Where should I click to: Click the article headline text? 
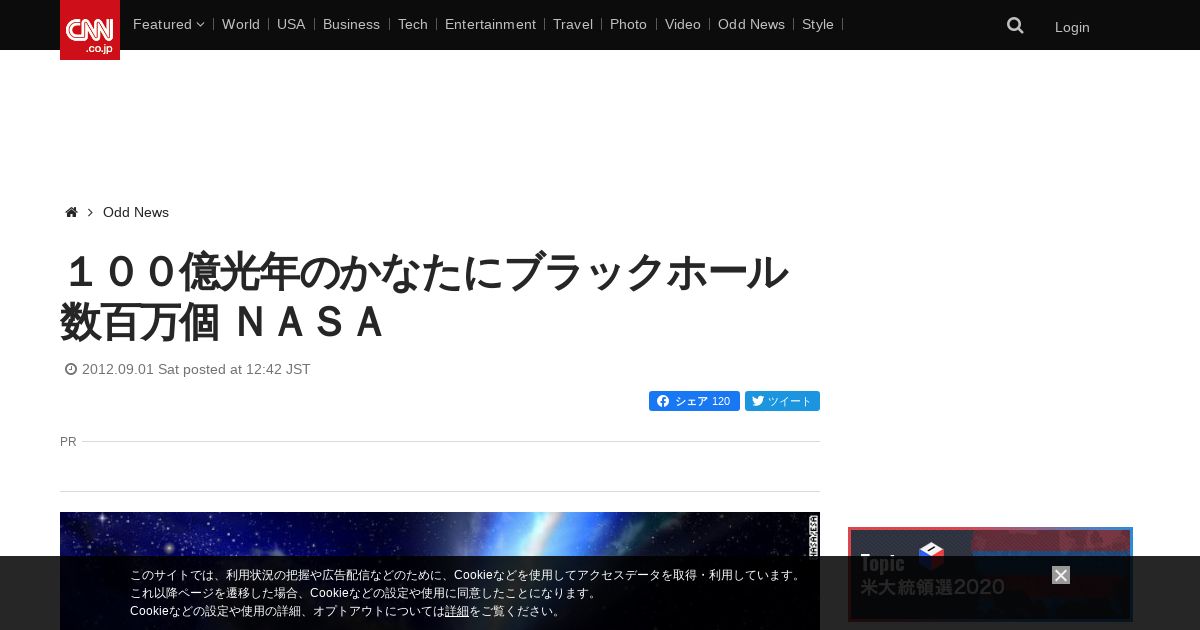tap(424, 297)
